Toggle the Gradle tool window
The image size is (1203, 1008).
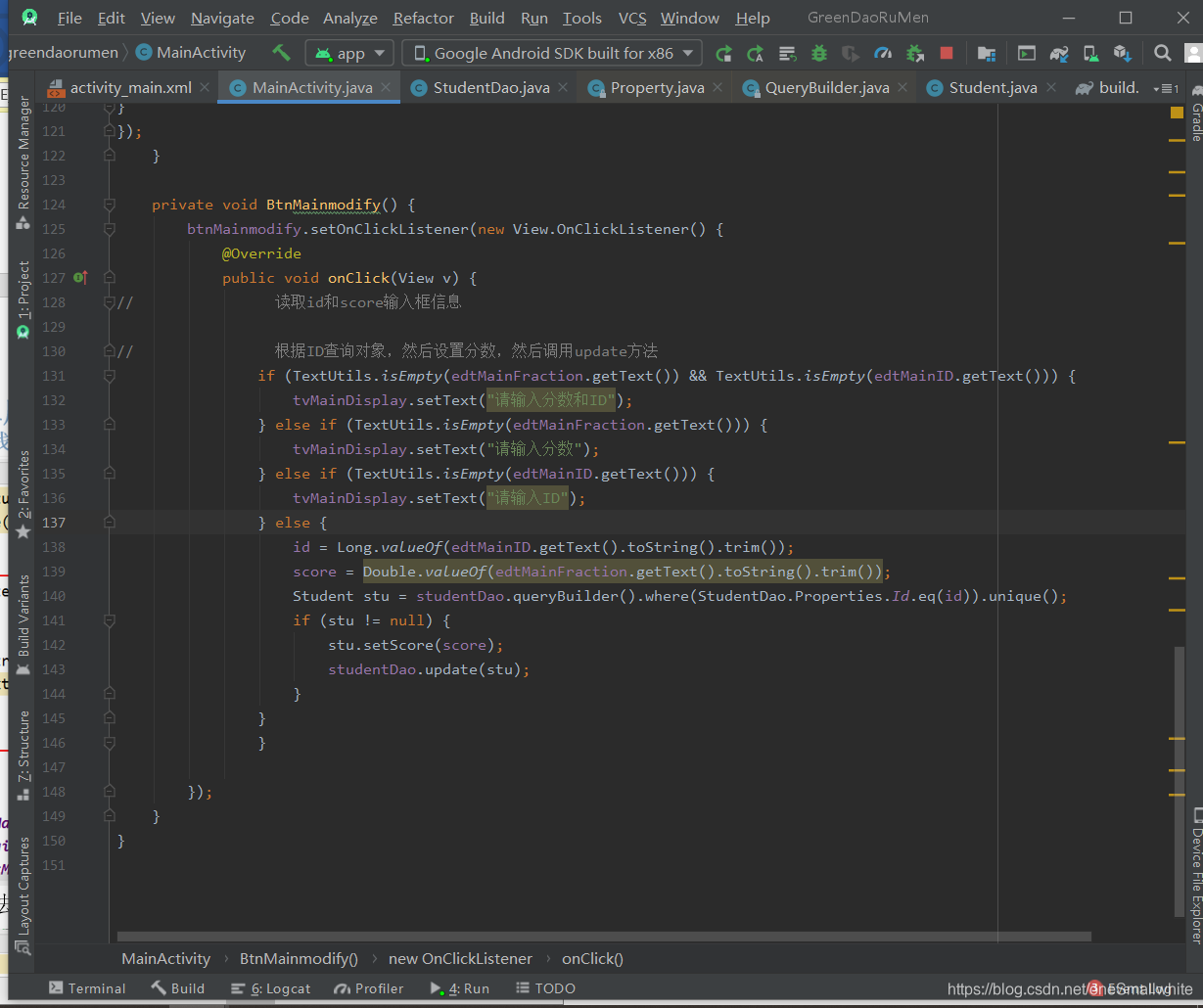(x=1195, y=113)
